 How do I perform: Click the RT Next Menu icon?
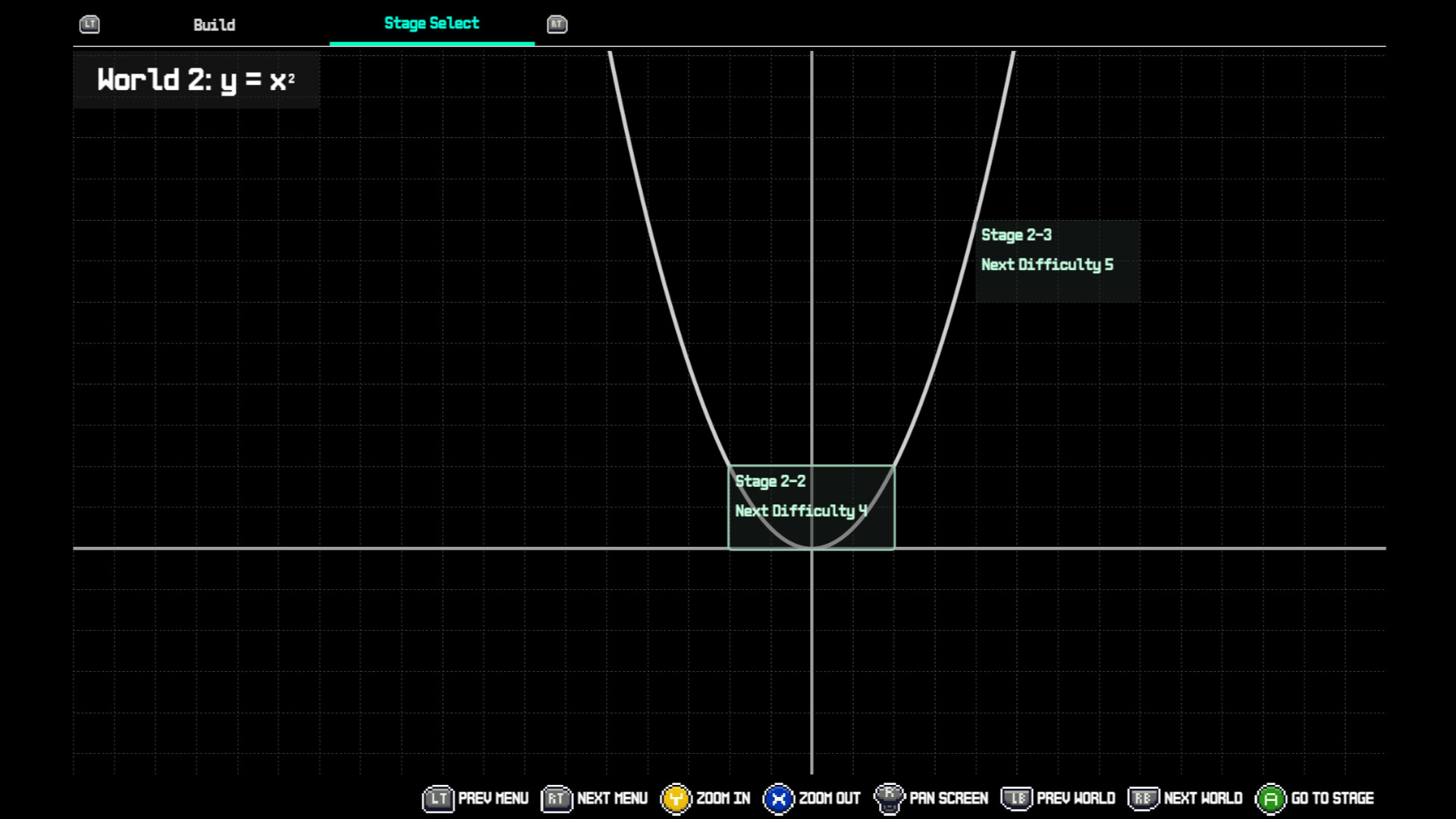click(556, 799)
